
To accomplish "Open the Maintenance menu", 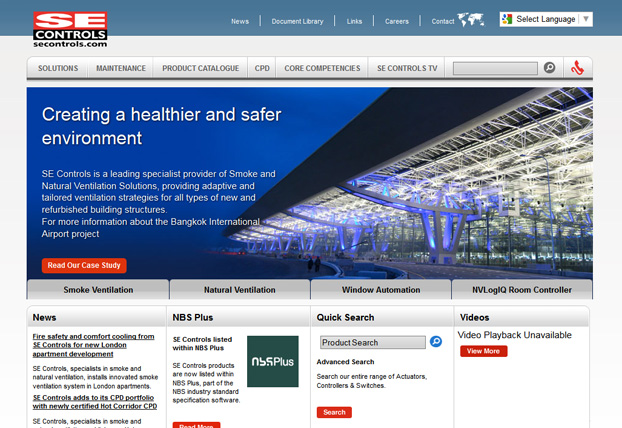I will coord(121,68).
